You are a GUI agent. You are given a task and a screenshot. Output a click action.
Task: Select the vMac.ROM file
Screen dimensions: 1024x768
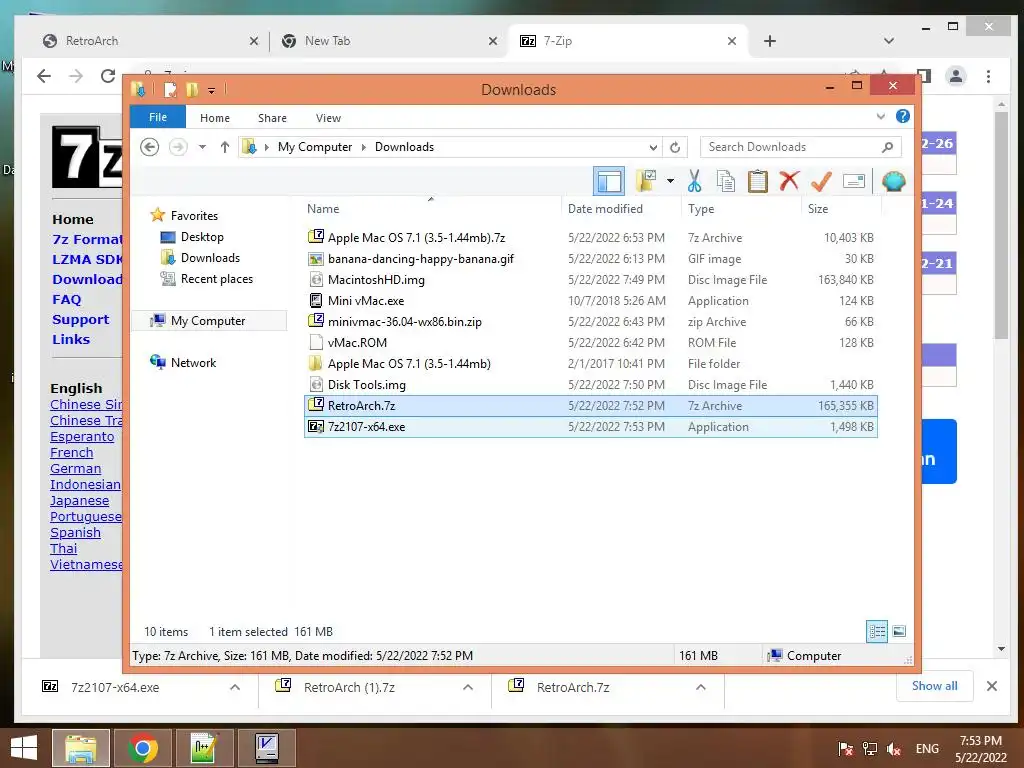click(590, 342)
